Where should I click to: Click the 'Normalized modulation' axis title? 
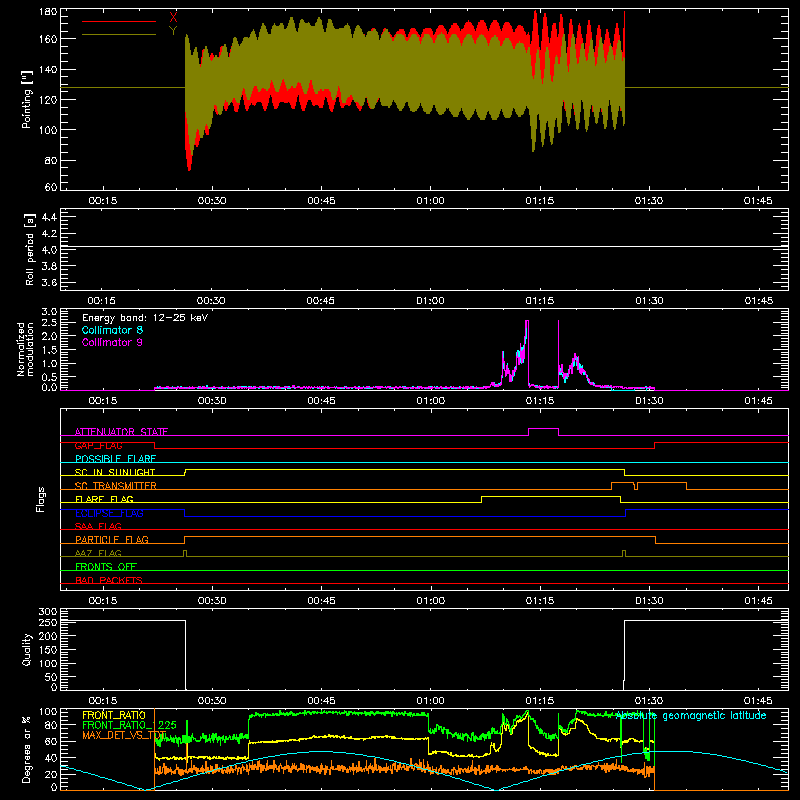click(25, 349)
